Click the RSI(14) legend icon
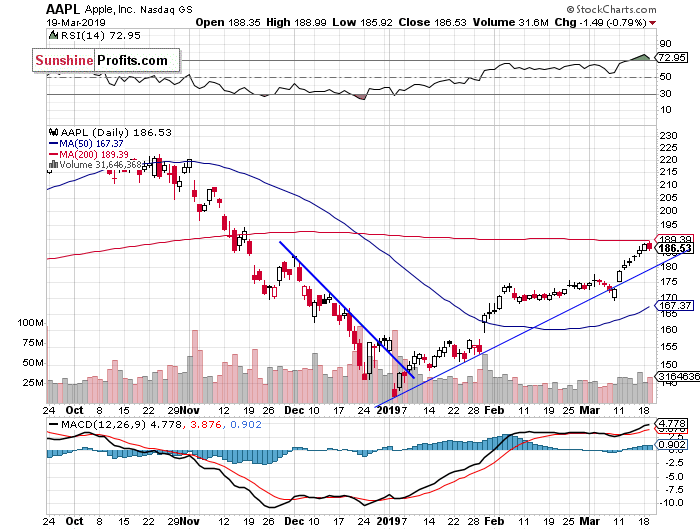 pyautogui.click(x=53, y=35)
